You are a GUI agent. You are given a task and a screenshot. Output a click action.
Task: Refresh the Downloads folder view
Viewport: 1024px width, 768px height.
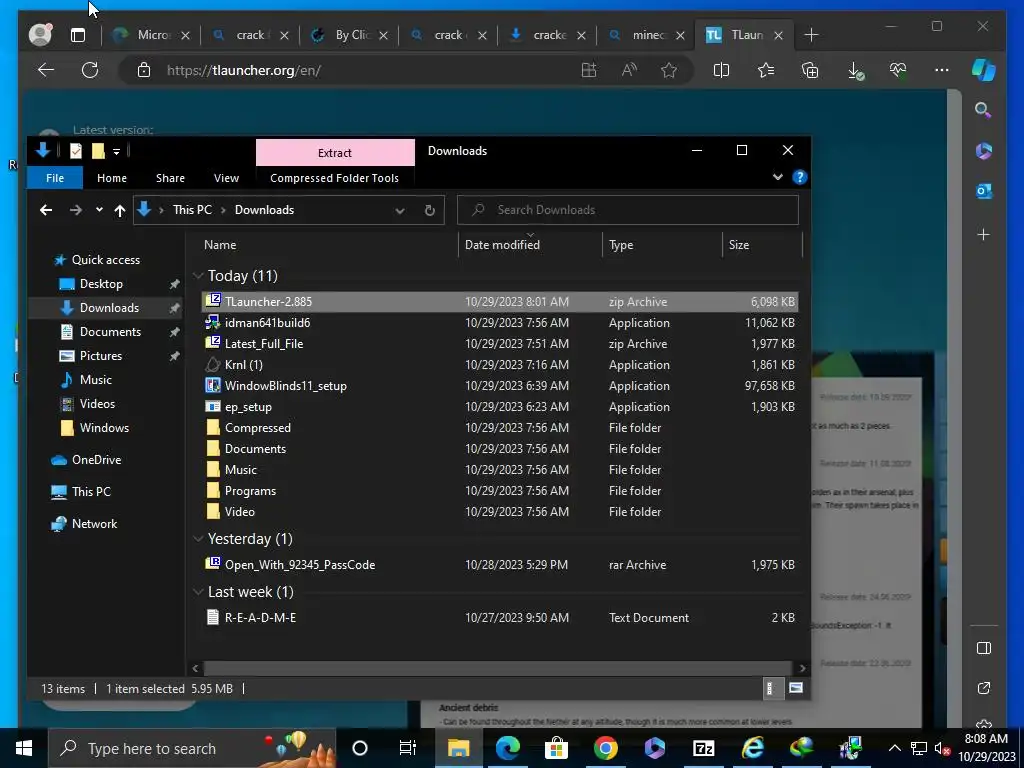[430, 210]
